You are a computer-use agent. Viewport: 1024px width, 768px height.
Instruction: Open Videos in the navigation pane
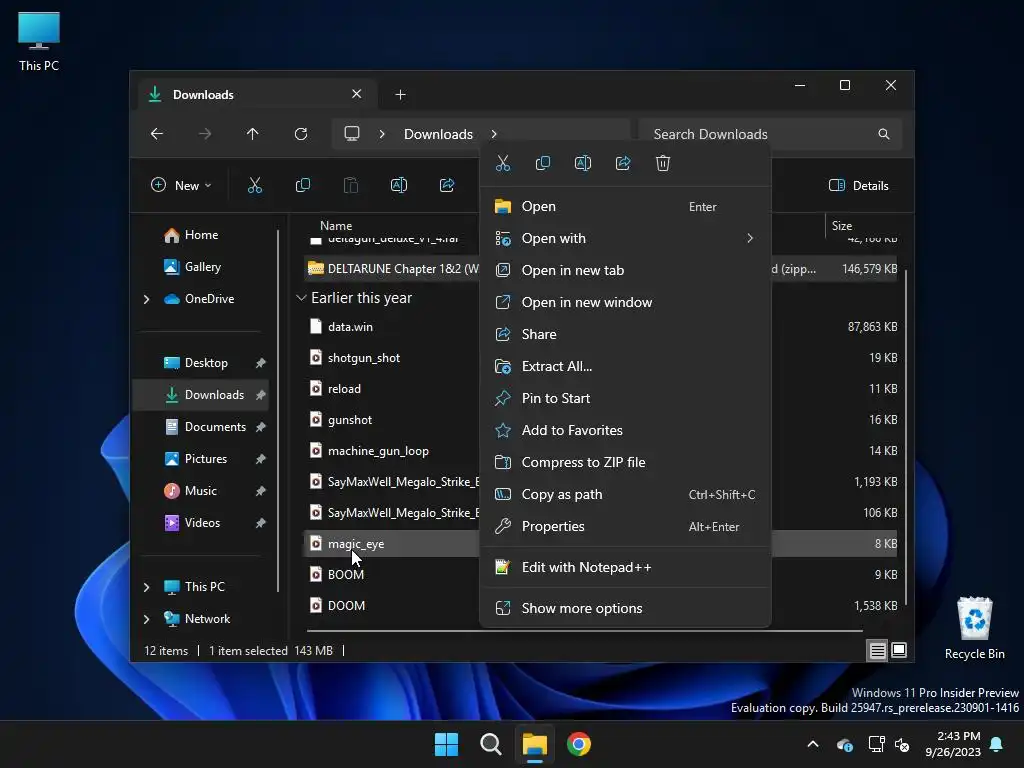pos(200,523)
